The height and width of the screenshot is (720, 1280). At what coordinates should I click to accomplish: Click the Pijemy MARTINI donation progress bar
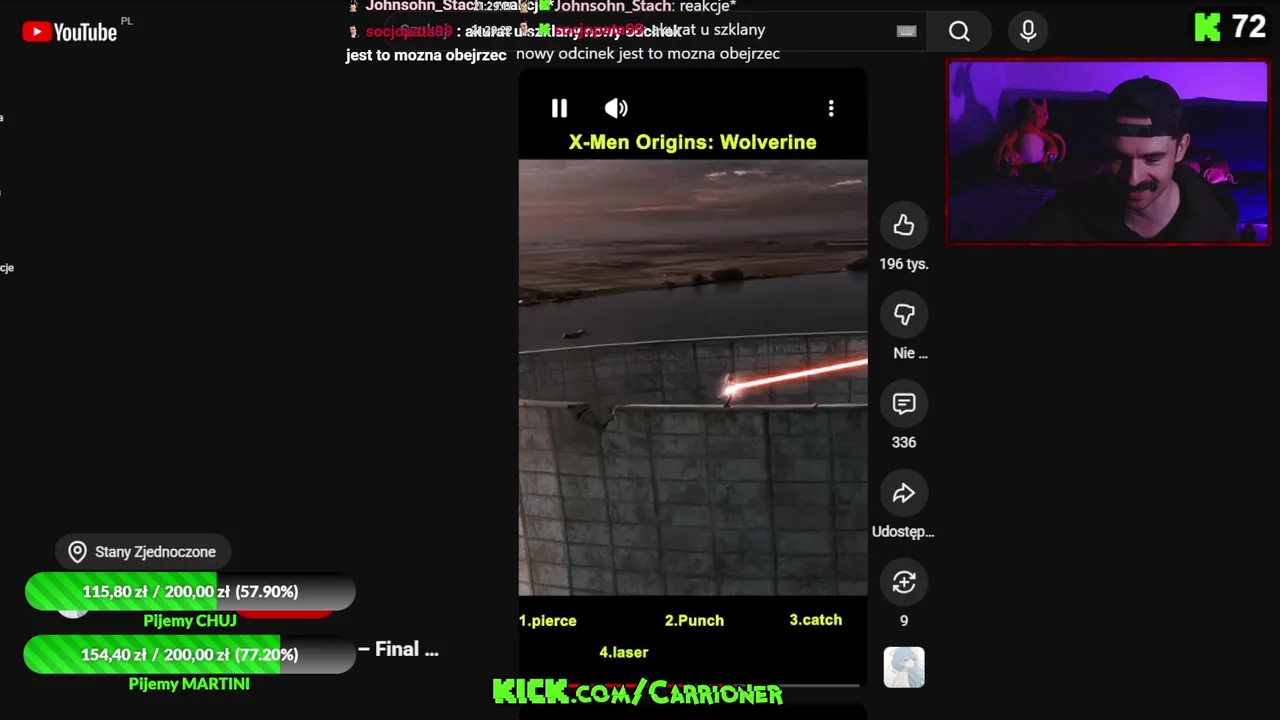[x=190, y=655]
